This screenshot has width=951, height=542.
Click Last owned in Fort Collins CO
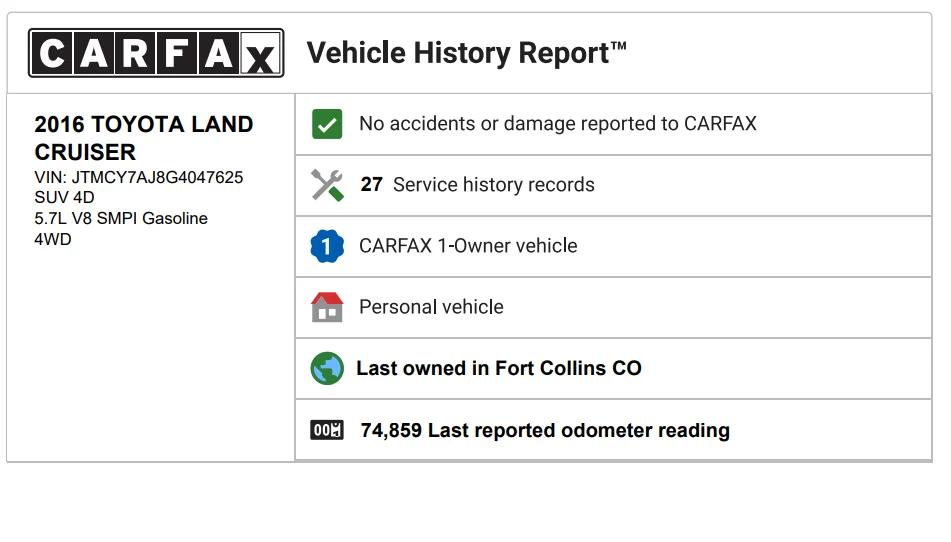point(499,368)
